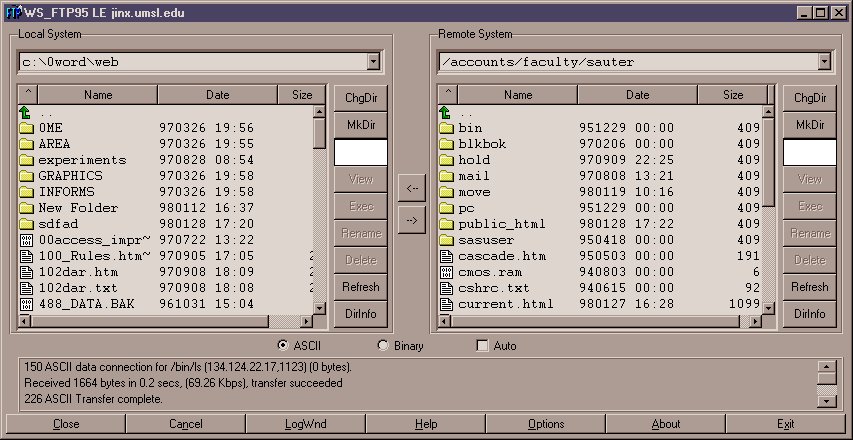Screen dimensions: 853x440
Task: Click the remote parent directory up-arrow icon
Action: point(446,113)
